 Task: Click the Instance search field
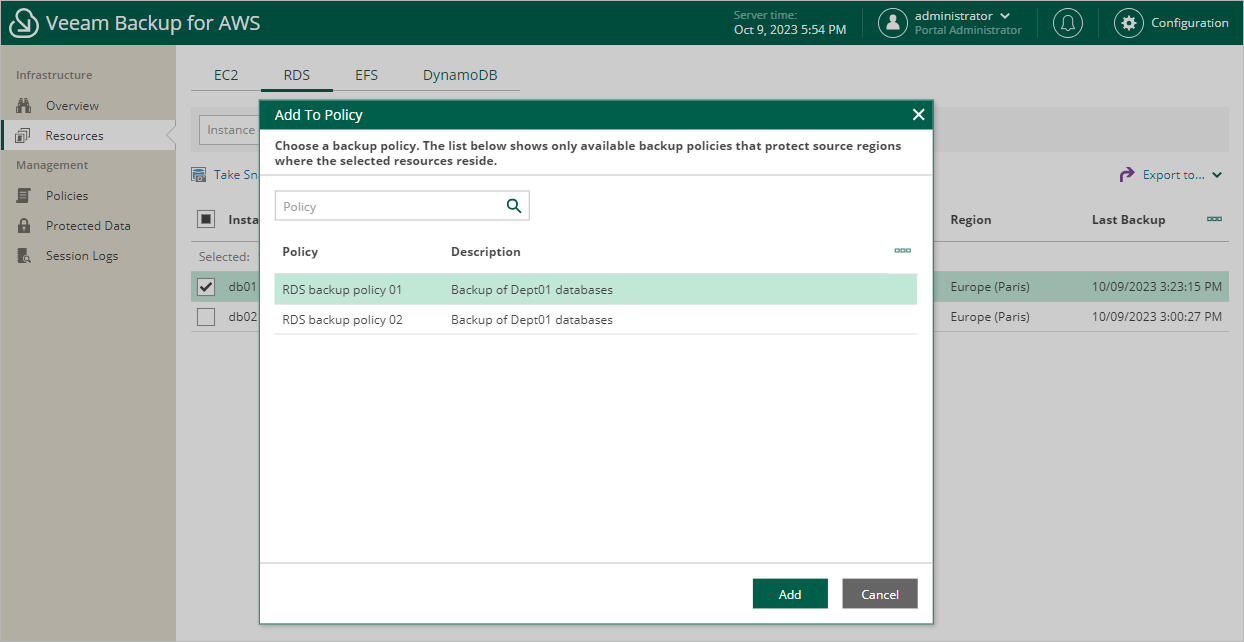[x=230, y=130]
